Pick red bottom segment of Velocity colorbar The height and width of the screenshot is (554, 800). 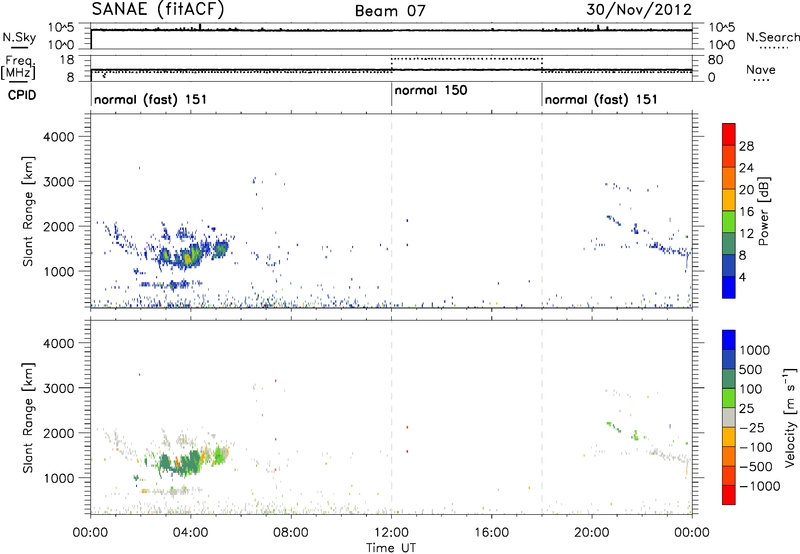(x=729, y=495)
